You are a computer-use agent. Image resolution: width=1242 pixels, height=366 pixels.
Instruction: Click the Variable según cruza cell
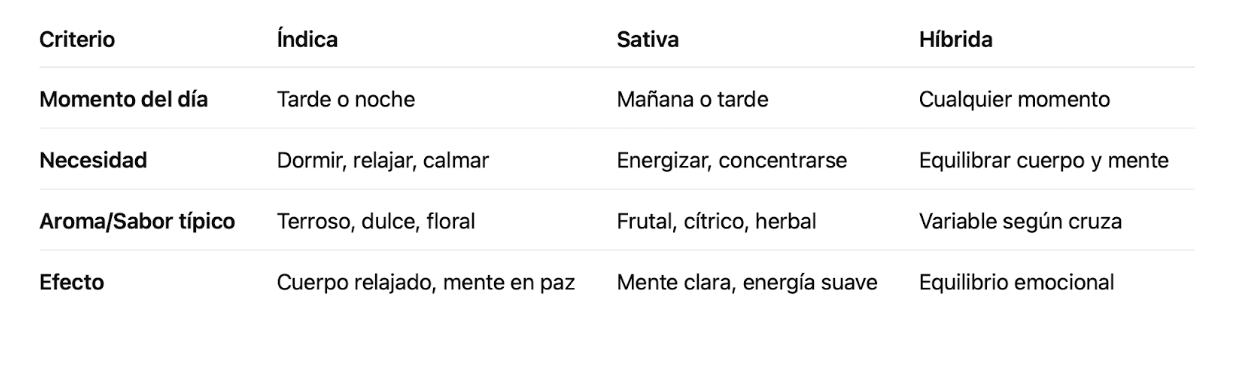[1020, 222]
